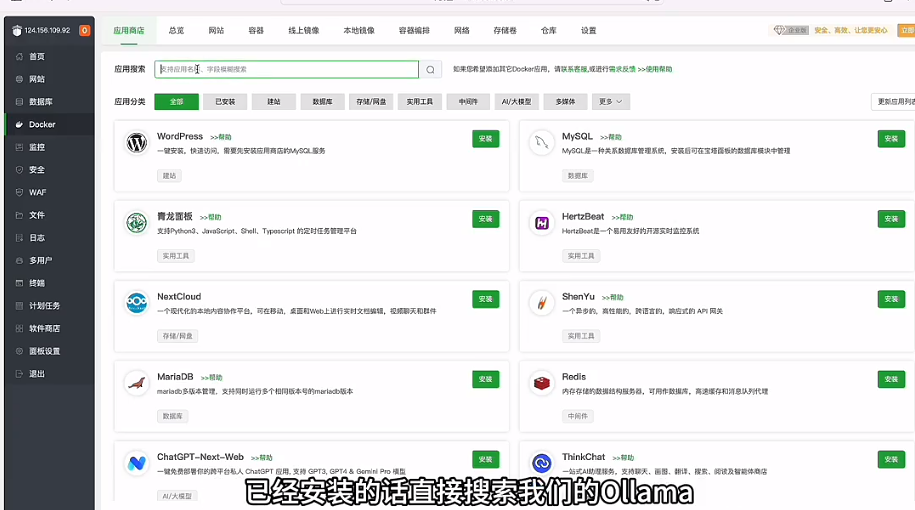The height and width of the screenshot is (510, 915).
Task: Open the 终端 terminal sidebar item
Action: point(49,283)
